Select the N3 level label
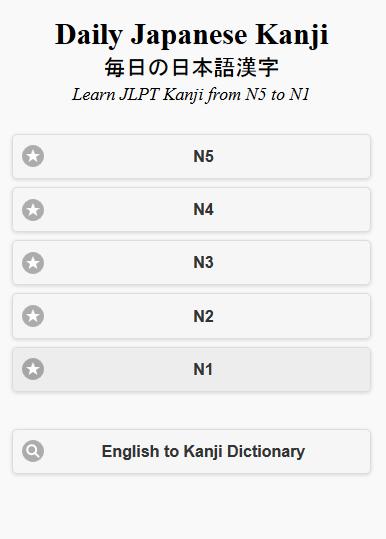 pyautogui.click(x=203, y=263)
